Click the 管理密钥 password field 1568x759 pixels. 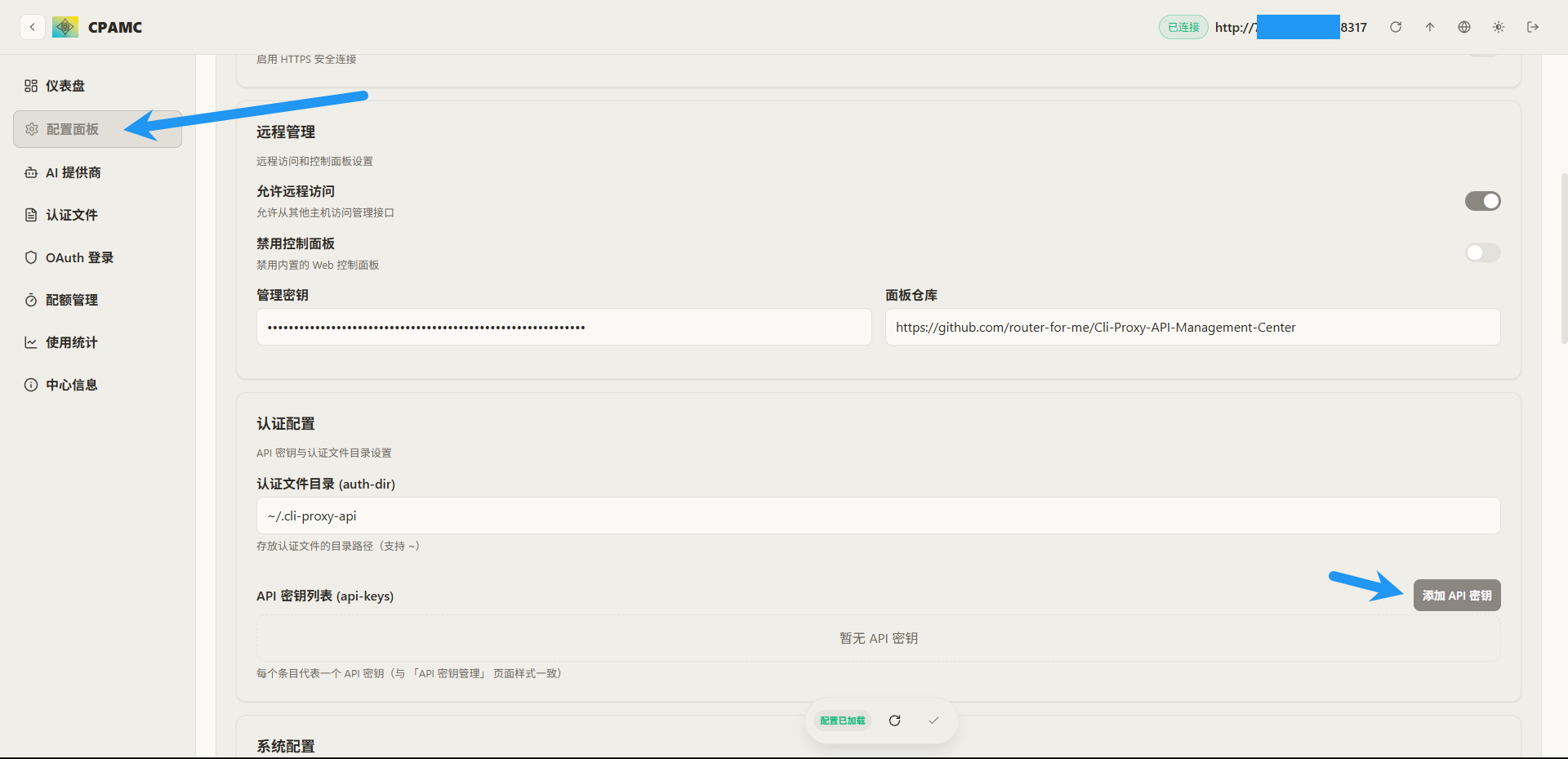coord(563,327)
